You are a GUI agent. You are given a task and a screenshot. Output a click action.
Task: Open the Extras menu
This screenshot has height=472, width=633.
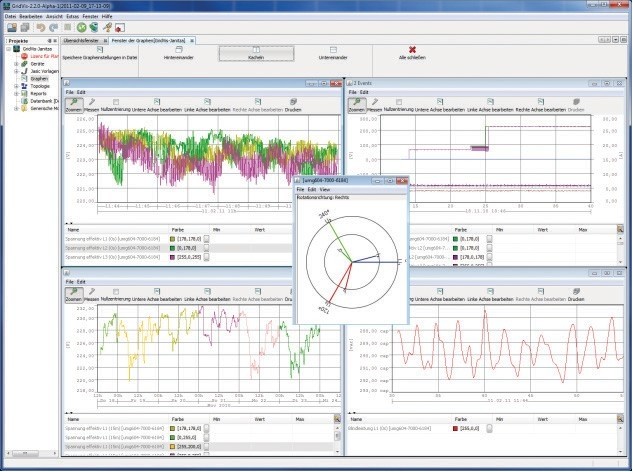(72, 17)
